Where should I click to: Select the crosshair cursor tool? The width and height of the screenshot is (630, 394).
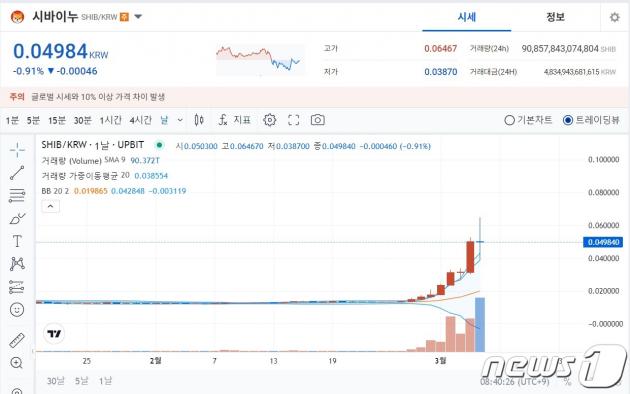[17, 150]
